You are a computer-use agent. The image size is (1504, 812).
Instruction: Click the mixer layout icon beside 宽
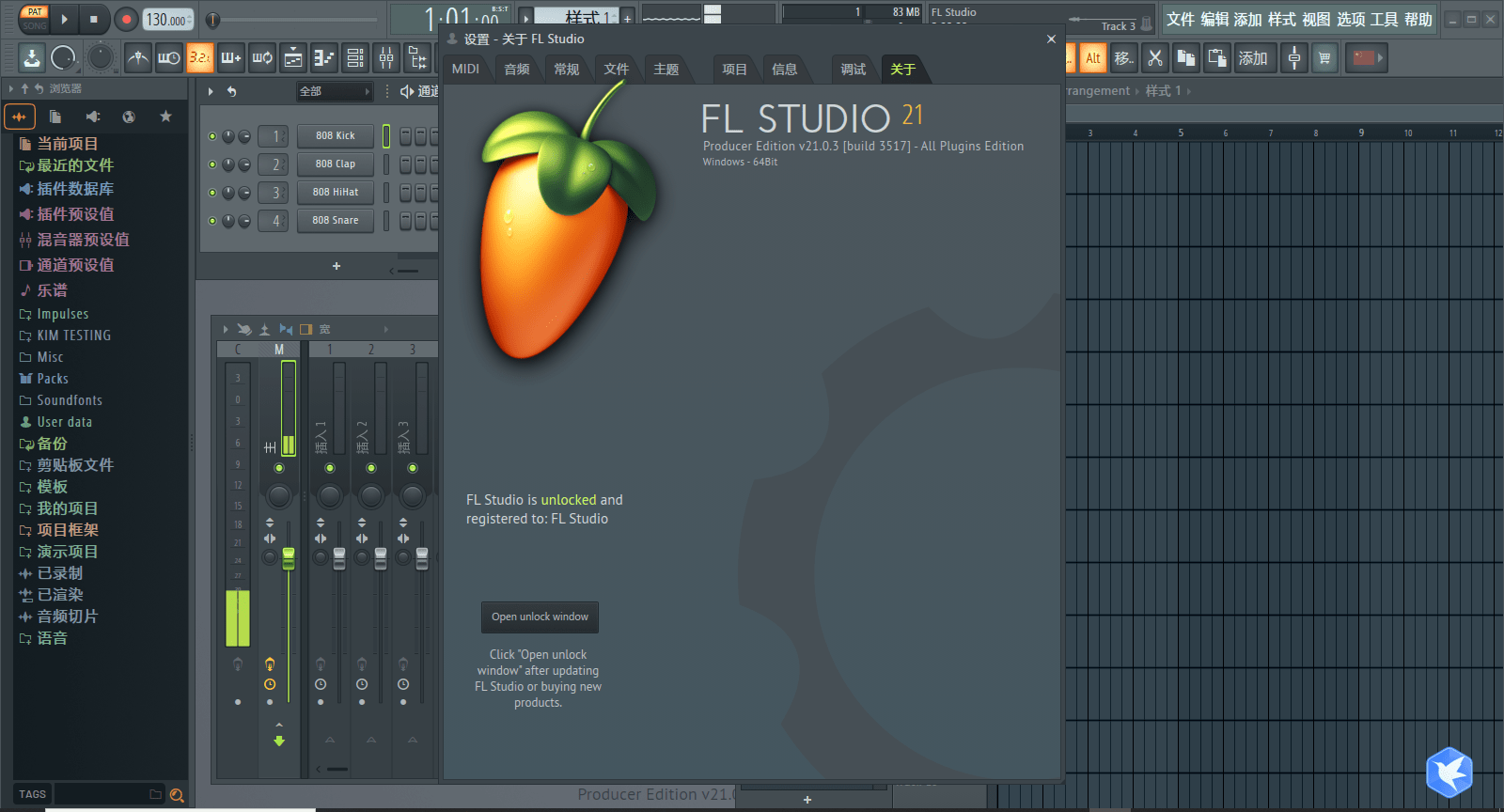(x=305, y=329)
